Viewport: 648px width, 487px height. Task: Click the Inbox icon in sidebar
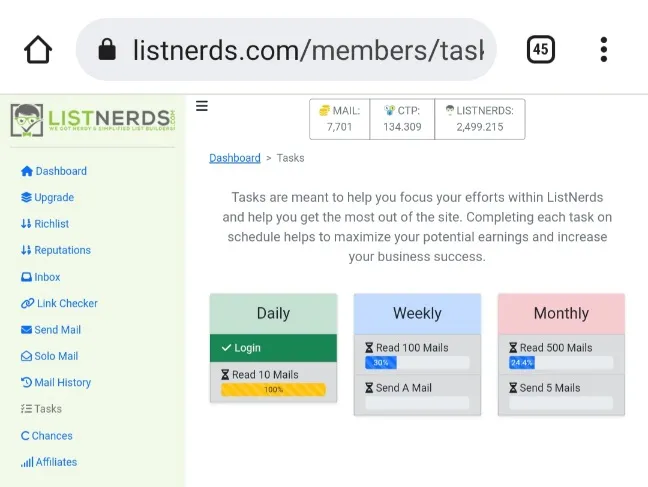pos(27,277)
